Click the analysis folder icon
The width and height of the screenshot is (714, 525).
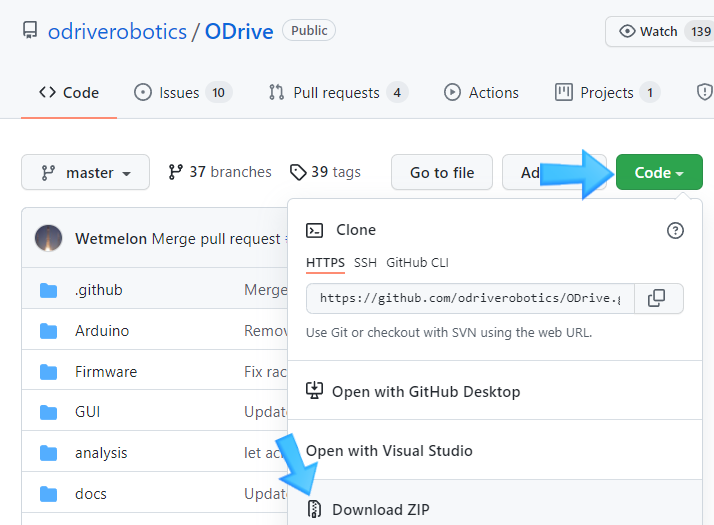tap(48, 454)
